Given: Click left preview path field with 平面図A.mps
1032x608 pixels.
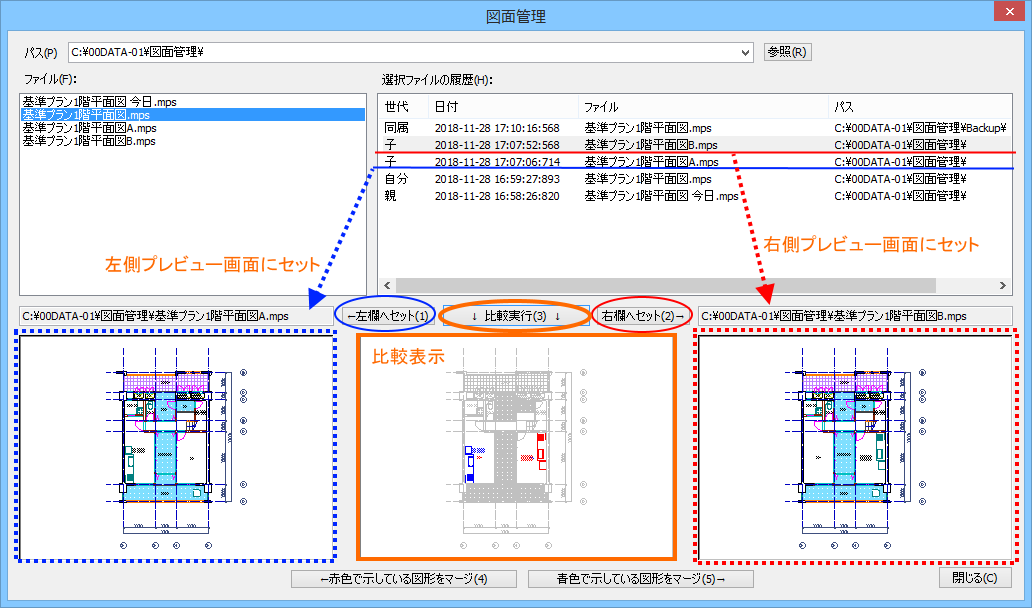Looking at the screenshot, I should coord(176,316).
